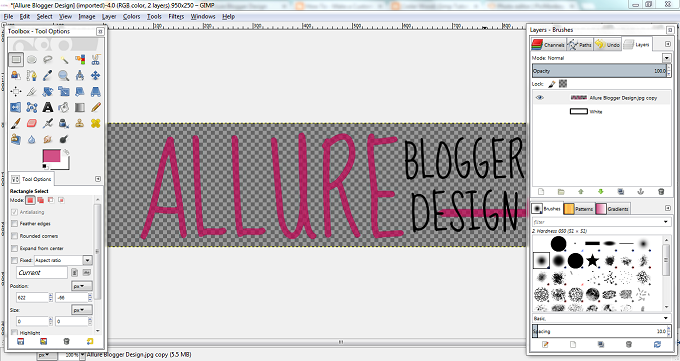Select the Free Select lasso tool

click(x=48, y=59)
